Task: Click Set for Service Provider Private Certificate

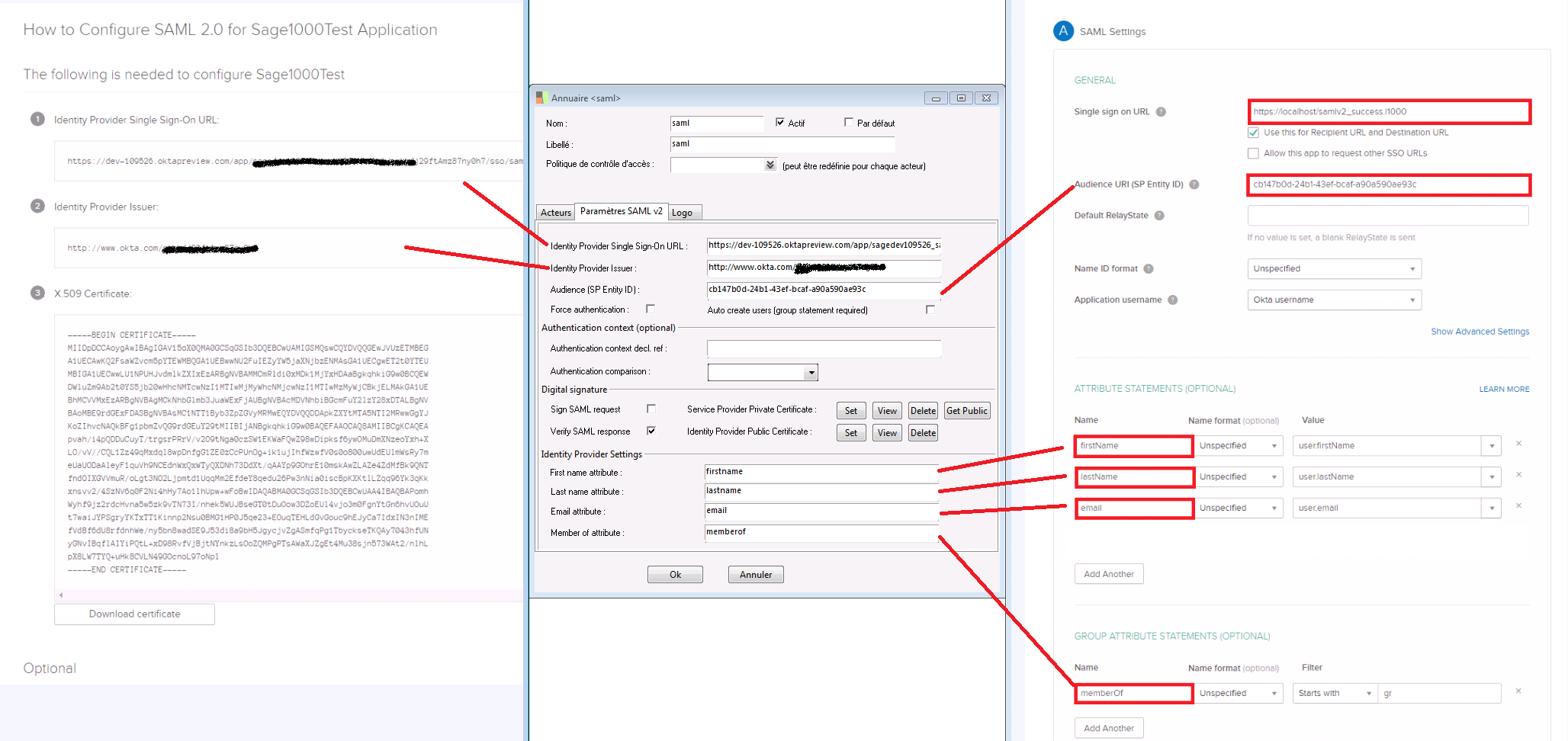Action: (x=851, y=411)
